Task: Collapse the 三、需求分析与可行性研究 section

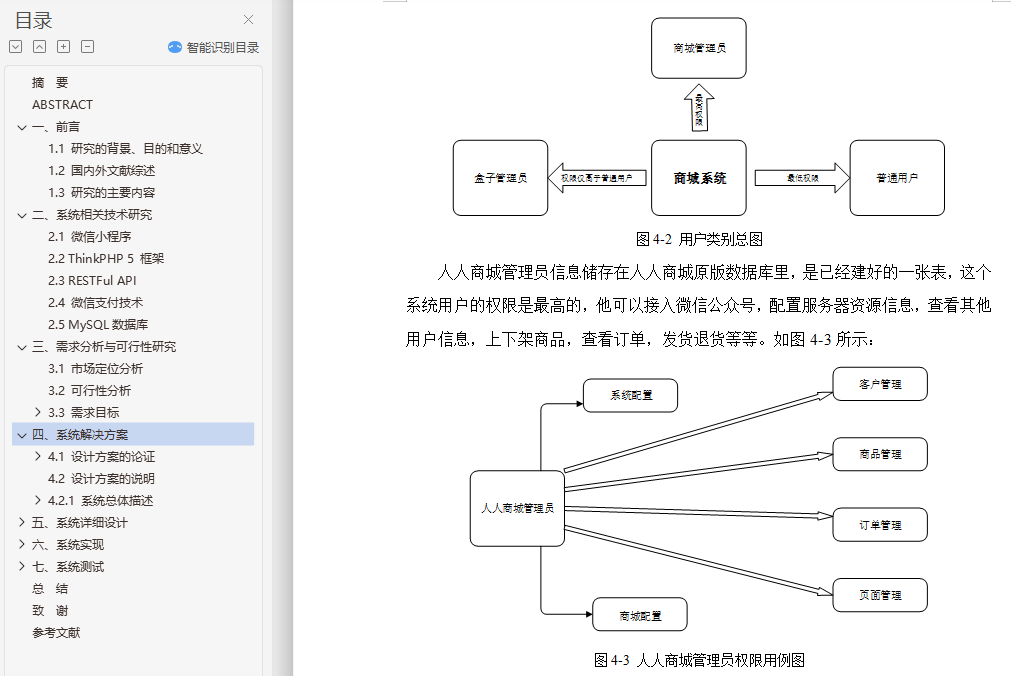Action: point(22,347)
